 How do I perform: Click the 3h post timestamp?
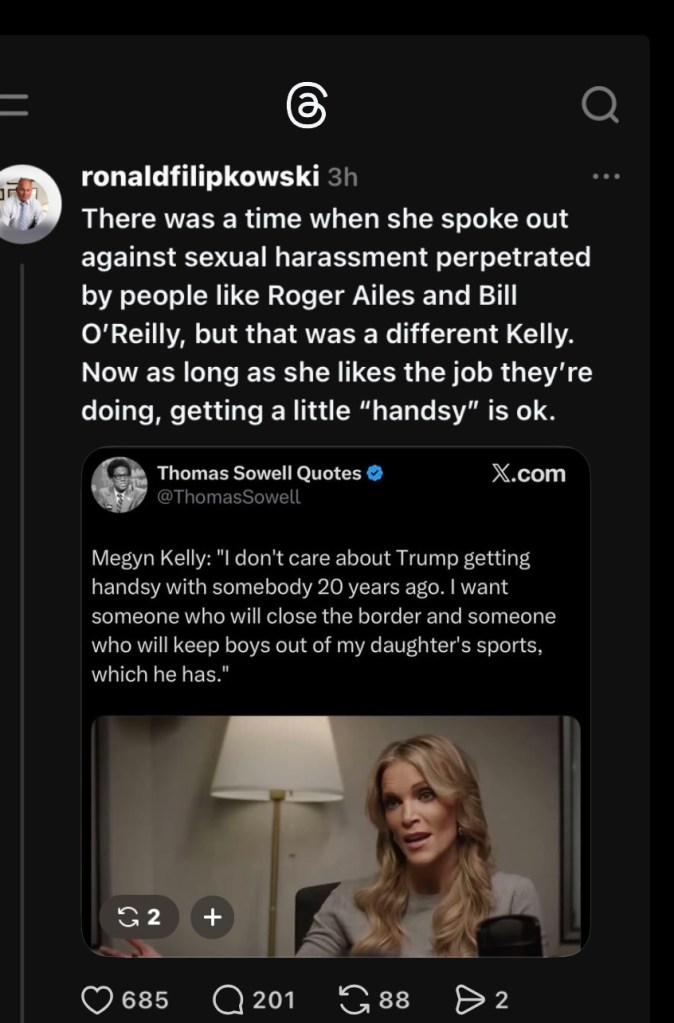tap(343, 178)
